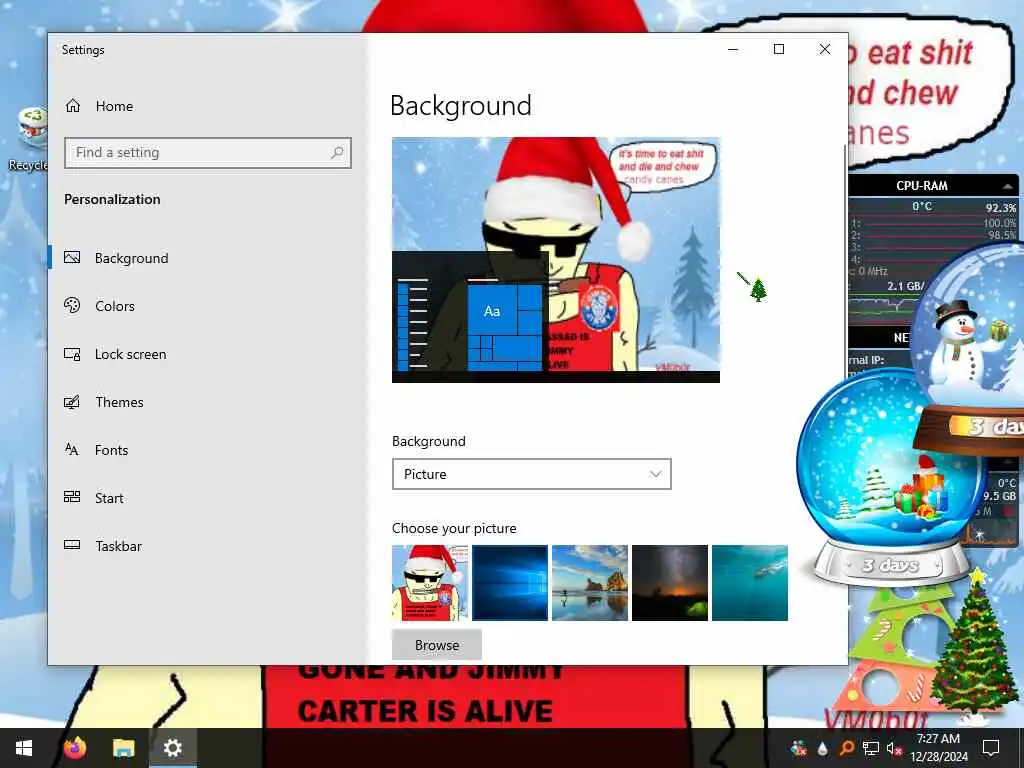This screenshot has width=1024, height=768.
Task: Click the Start tiles icon in the sidebar
Action: click(x=72, y=497)
